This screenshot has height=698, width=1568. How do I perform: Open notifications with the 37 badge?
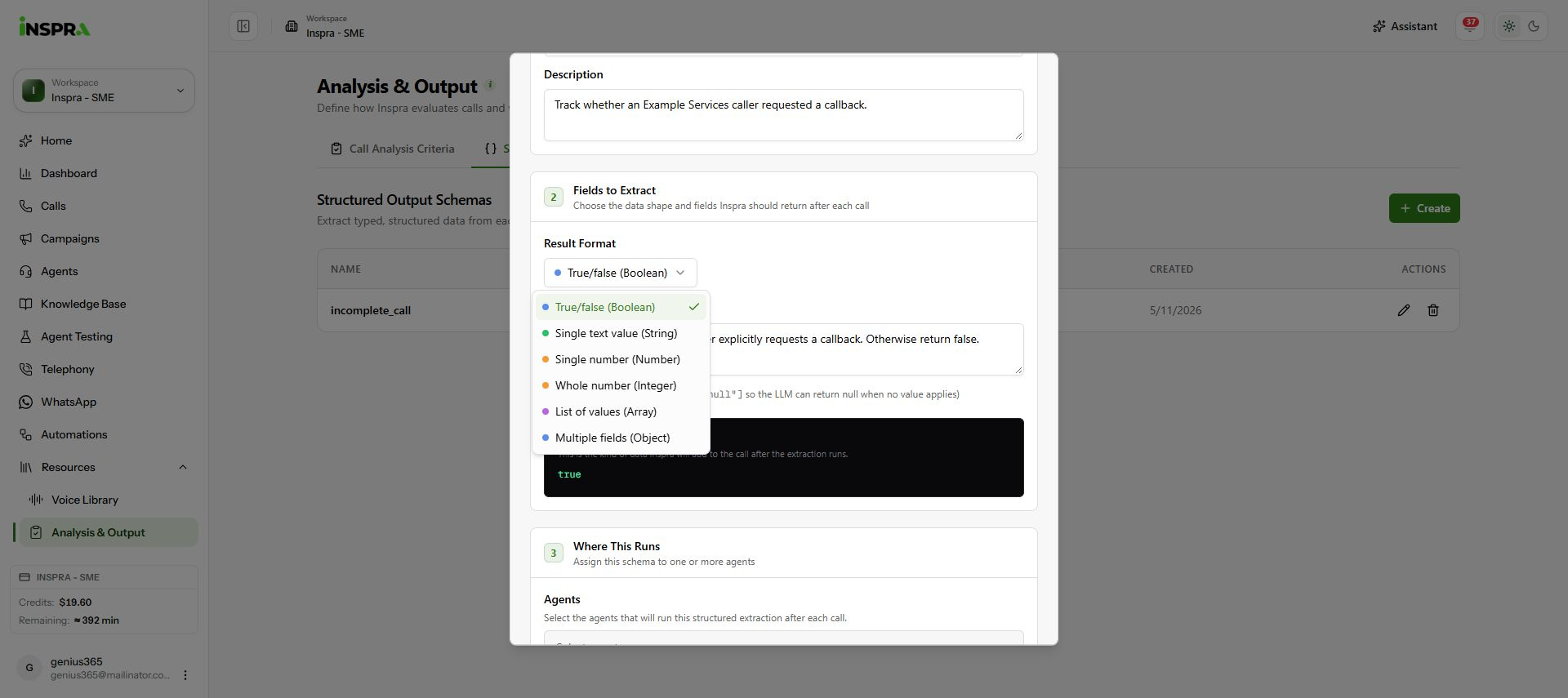tap(1470, 26)
